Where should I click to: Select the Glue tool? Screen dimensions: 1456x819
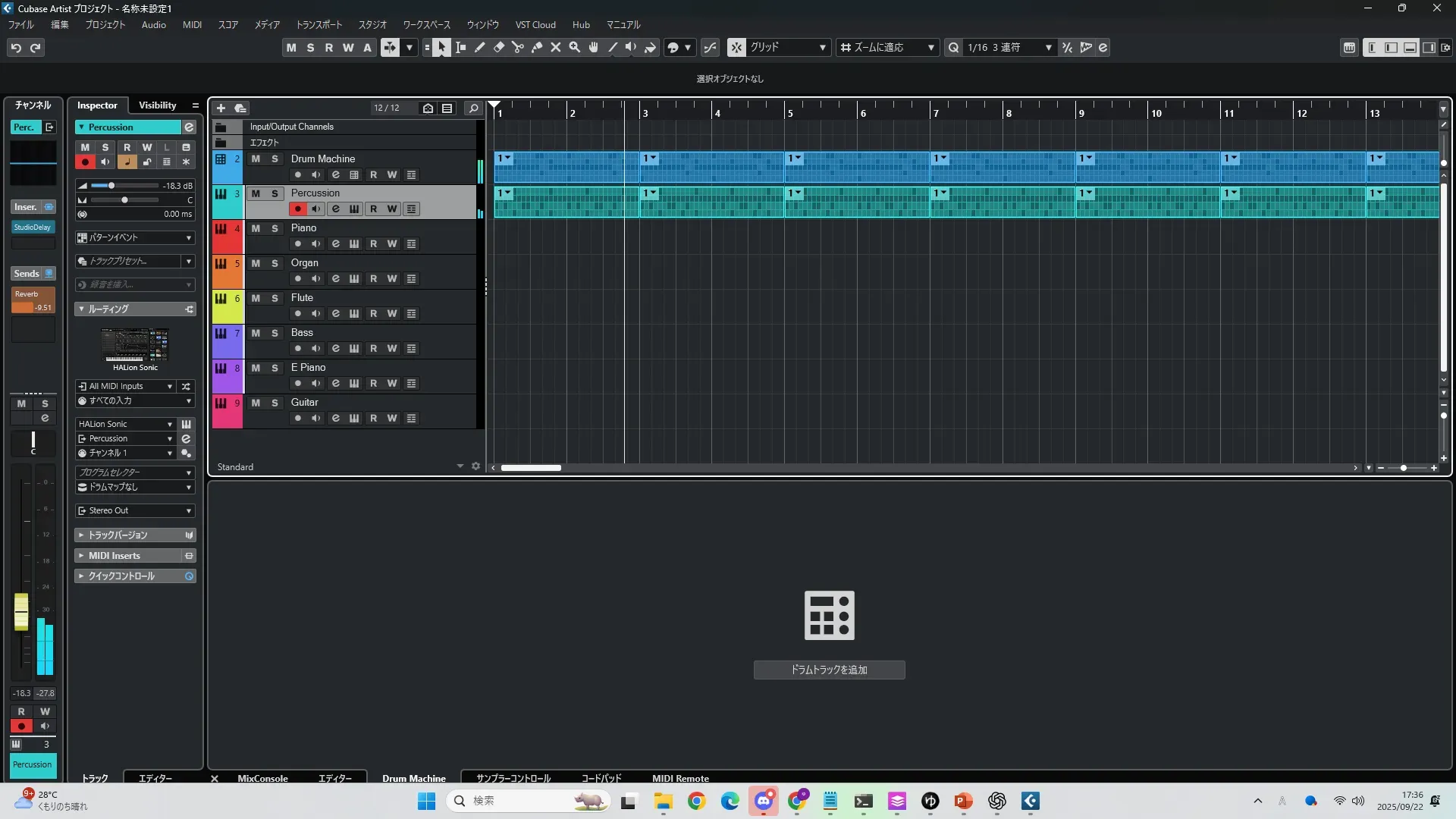point(537,47)
